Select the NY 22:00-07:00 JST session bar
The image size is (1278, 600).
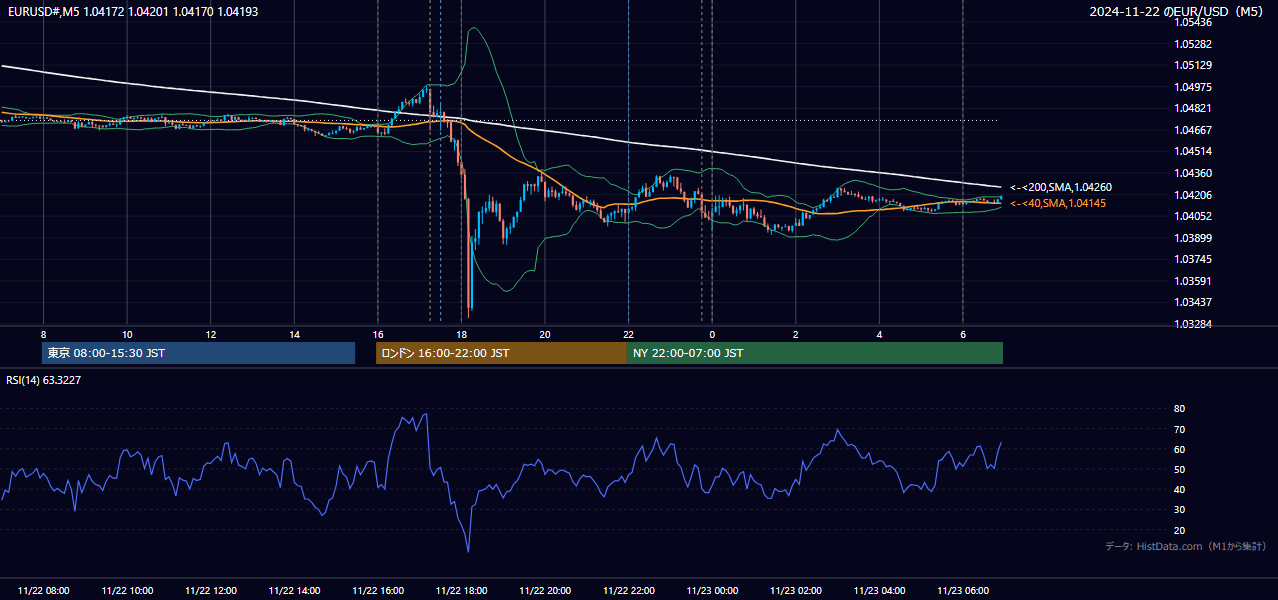point(815,353)
